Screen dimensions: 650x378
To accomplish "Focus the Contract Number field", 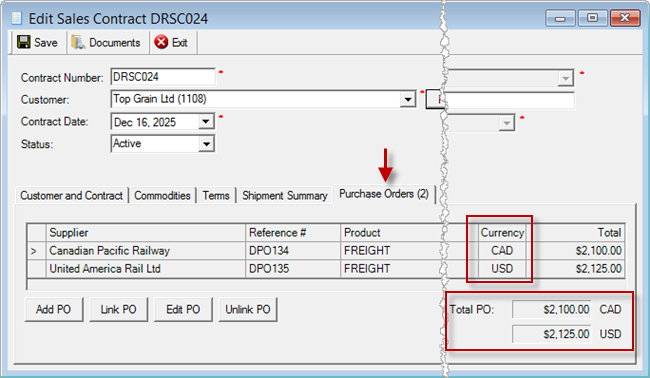I will [x=163, y=77].
